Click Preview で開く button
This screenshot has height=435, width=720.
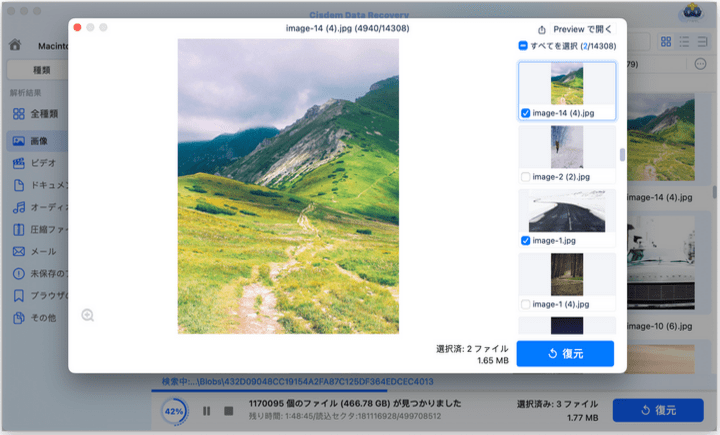576,29
